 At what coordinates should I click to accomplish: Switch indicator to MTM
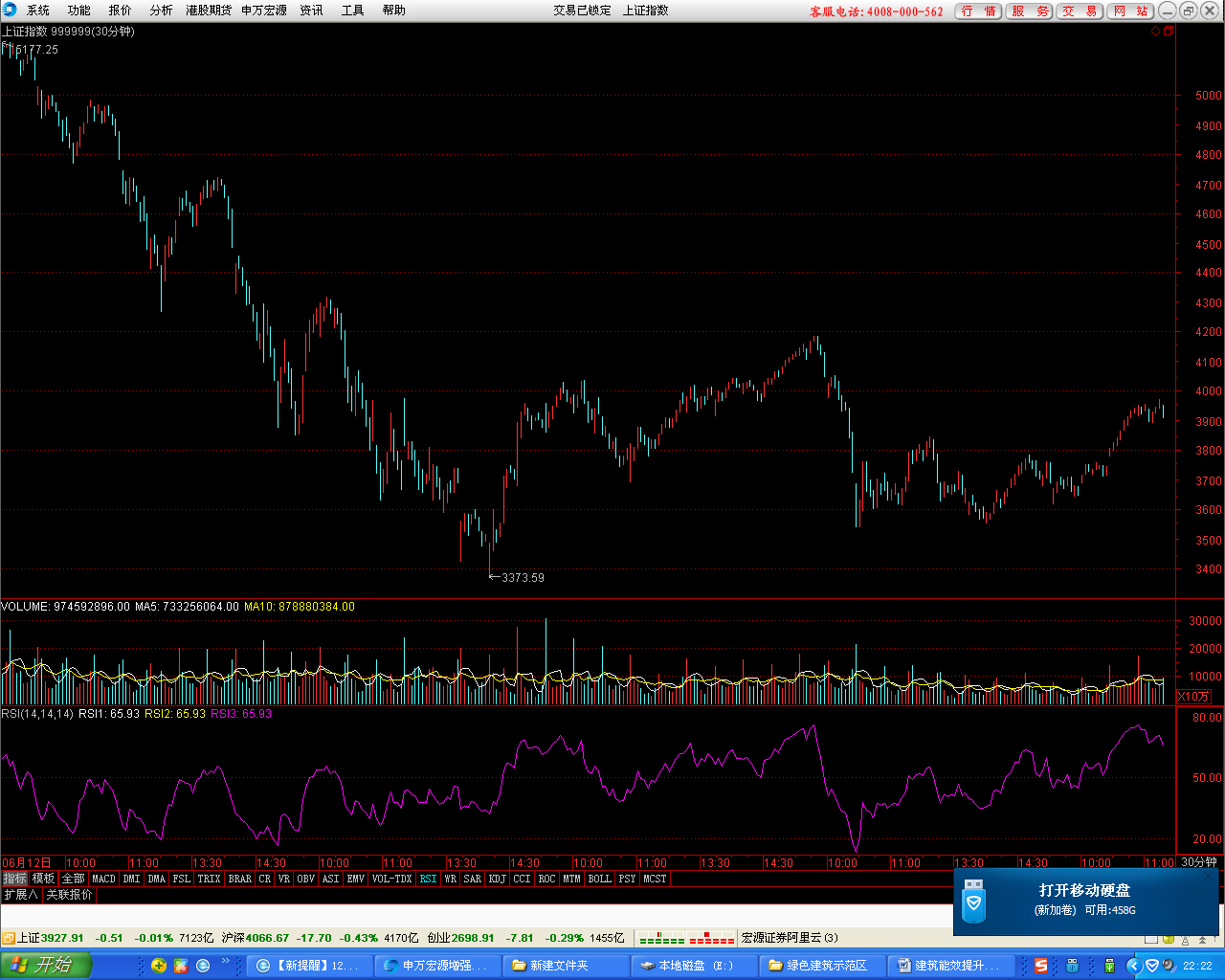point(571,879)
